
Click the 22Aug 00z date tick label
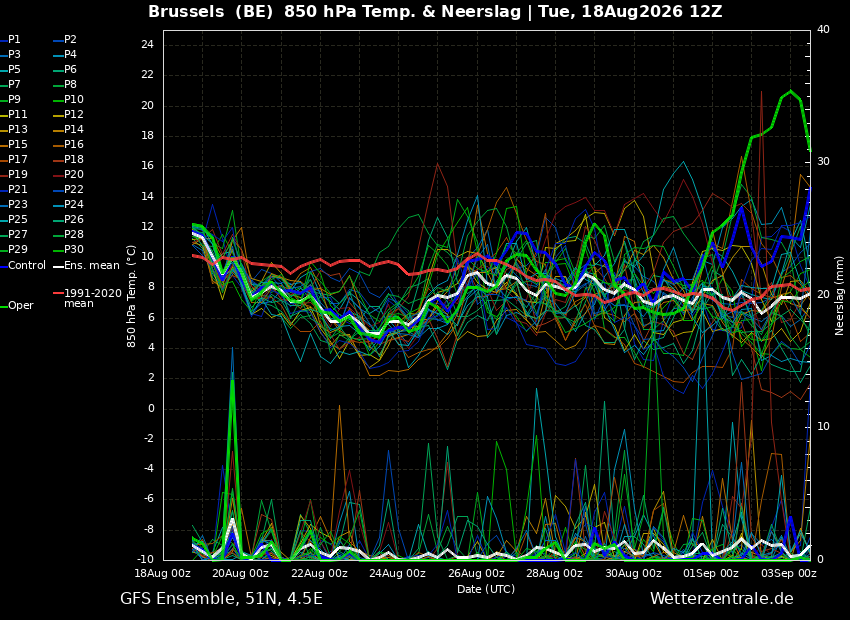point(319,573)
